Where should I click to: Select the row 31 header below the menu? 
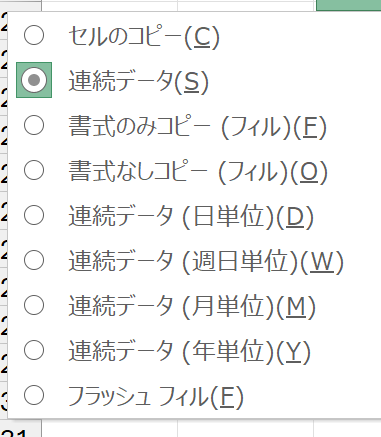point(21,429)
